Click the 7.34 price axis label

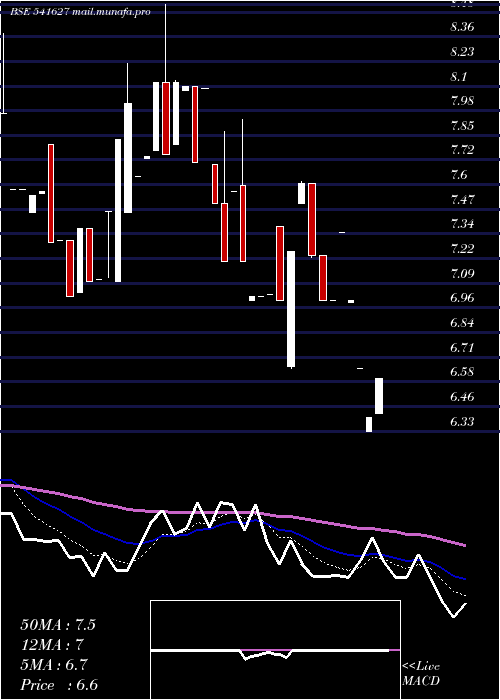(462, 224)
